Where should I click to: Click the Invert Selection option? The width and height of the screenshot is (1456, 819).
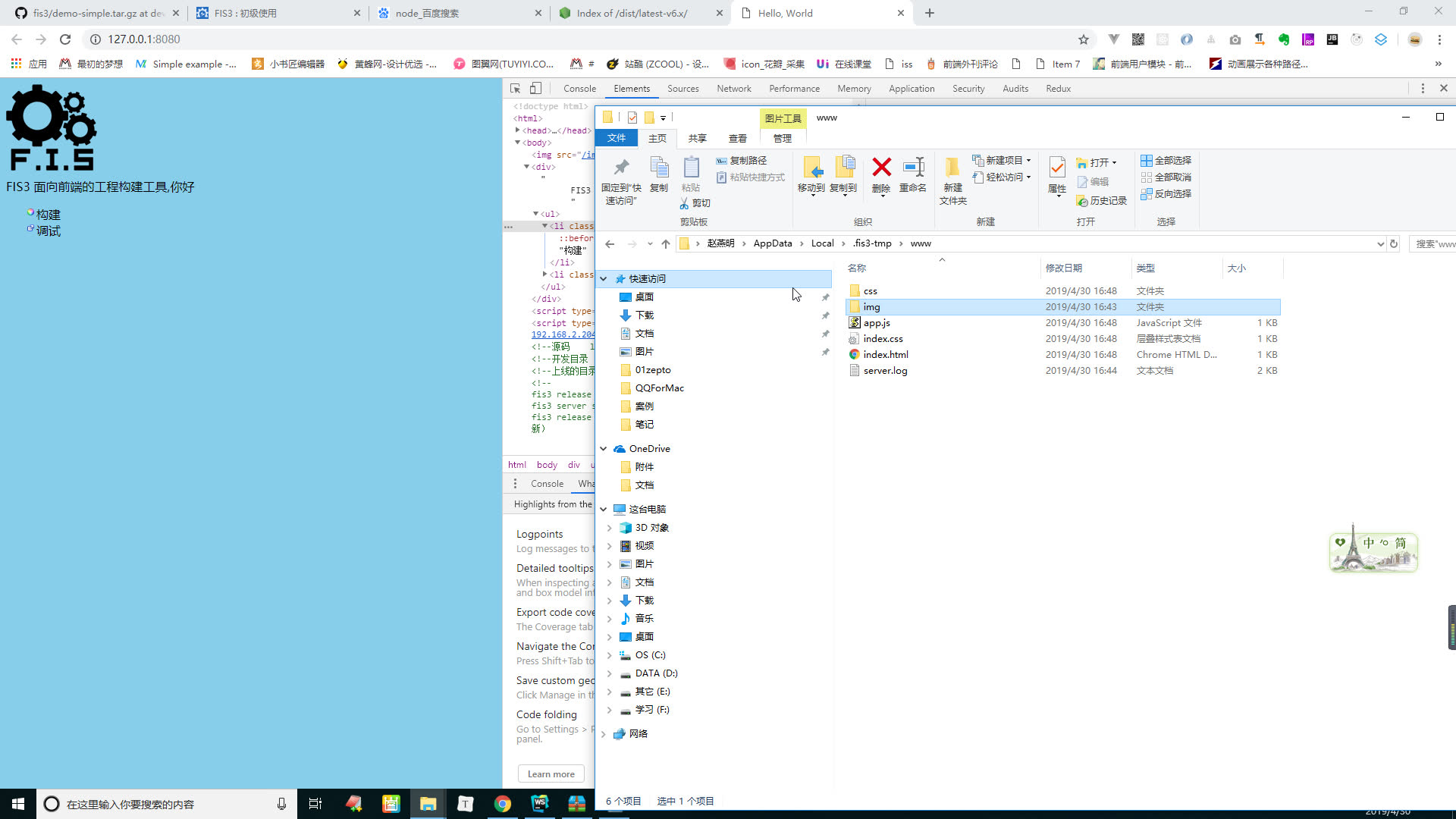(x=1166, y=194)
